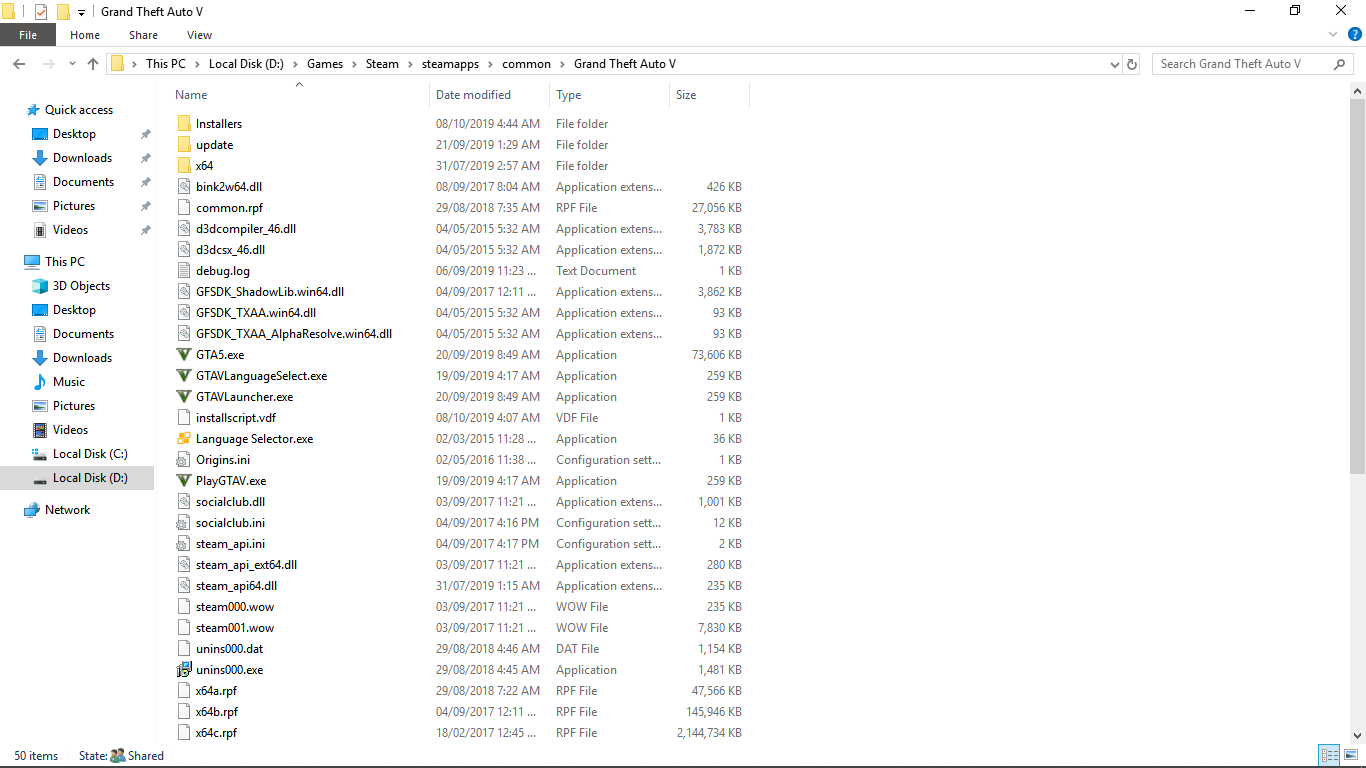Click the socialclub.ini file icon

tap(183, 523)
